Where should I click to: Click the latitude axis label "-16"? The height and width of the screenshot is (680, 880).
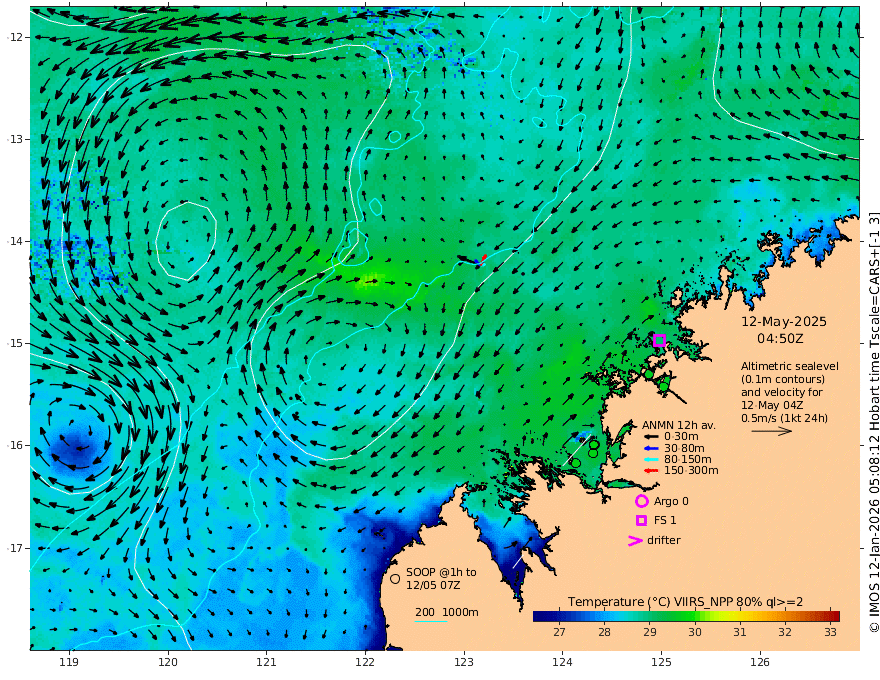point(15,445)
